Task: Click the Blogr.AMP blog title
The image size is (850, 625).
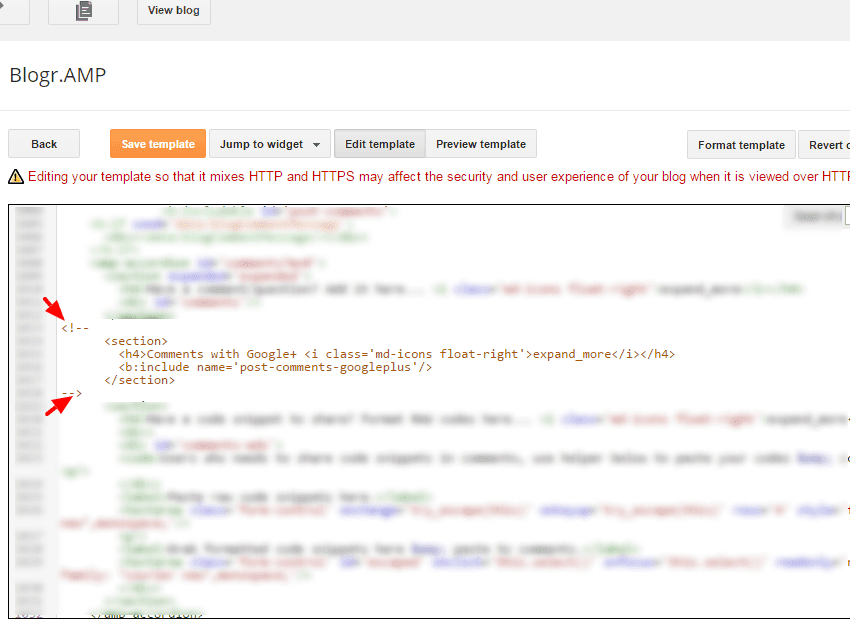Action: coord(57,75)
